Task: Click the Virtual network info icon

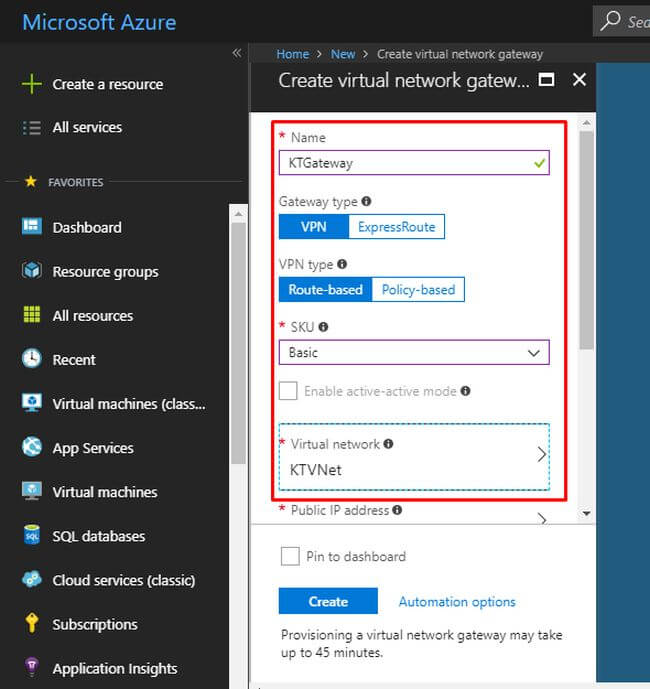Action: pos(388,444)
